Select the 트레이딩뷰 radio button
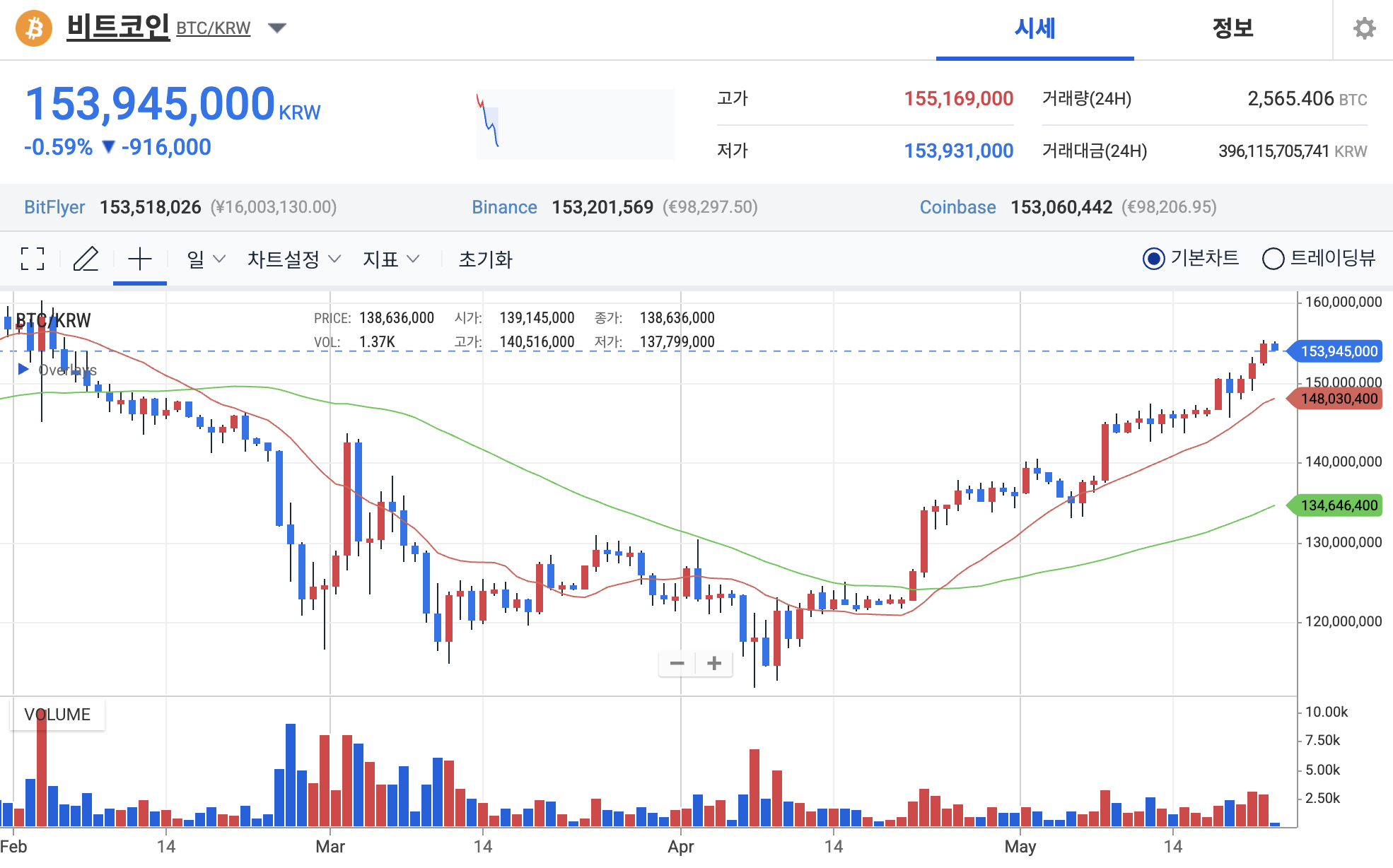 (1273, 259)
